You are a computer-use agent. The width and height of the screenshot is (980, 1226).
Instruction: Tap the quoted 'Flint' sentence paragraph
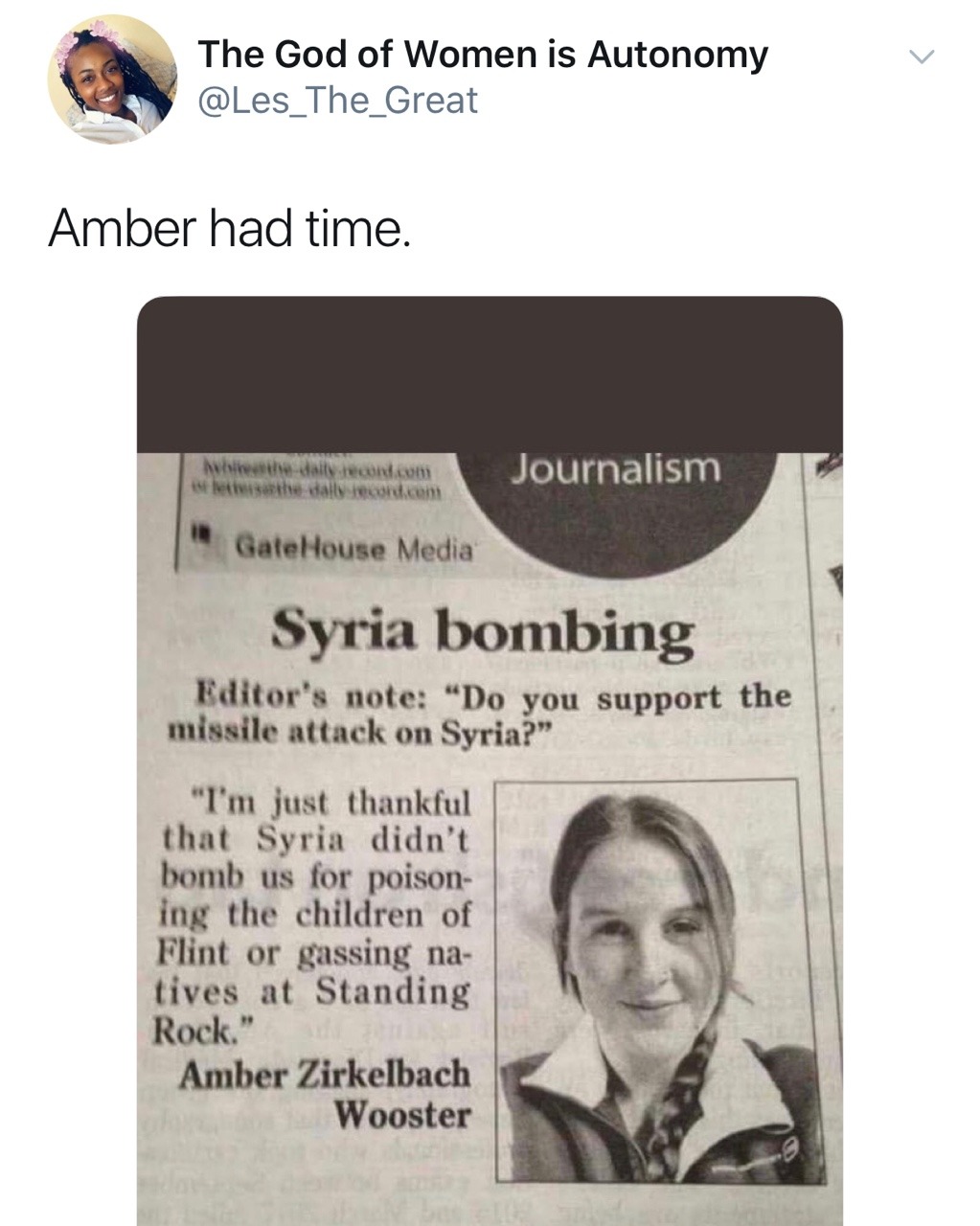click(x=313, y=915)
